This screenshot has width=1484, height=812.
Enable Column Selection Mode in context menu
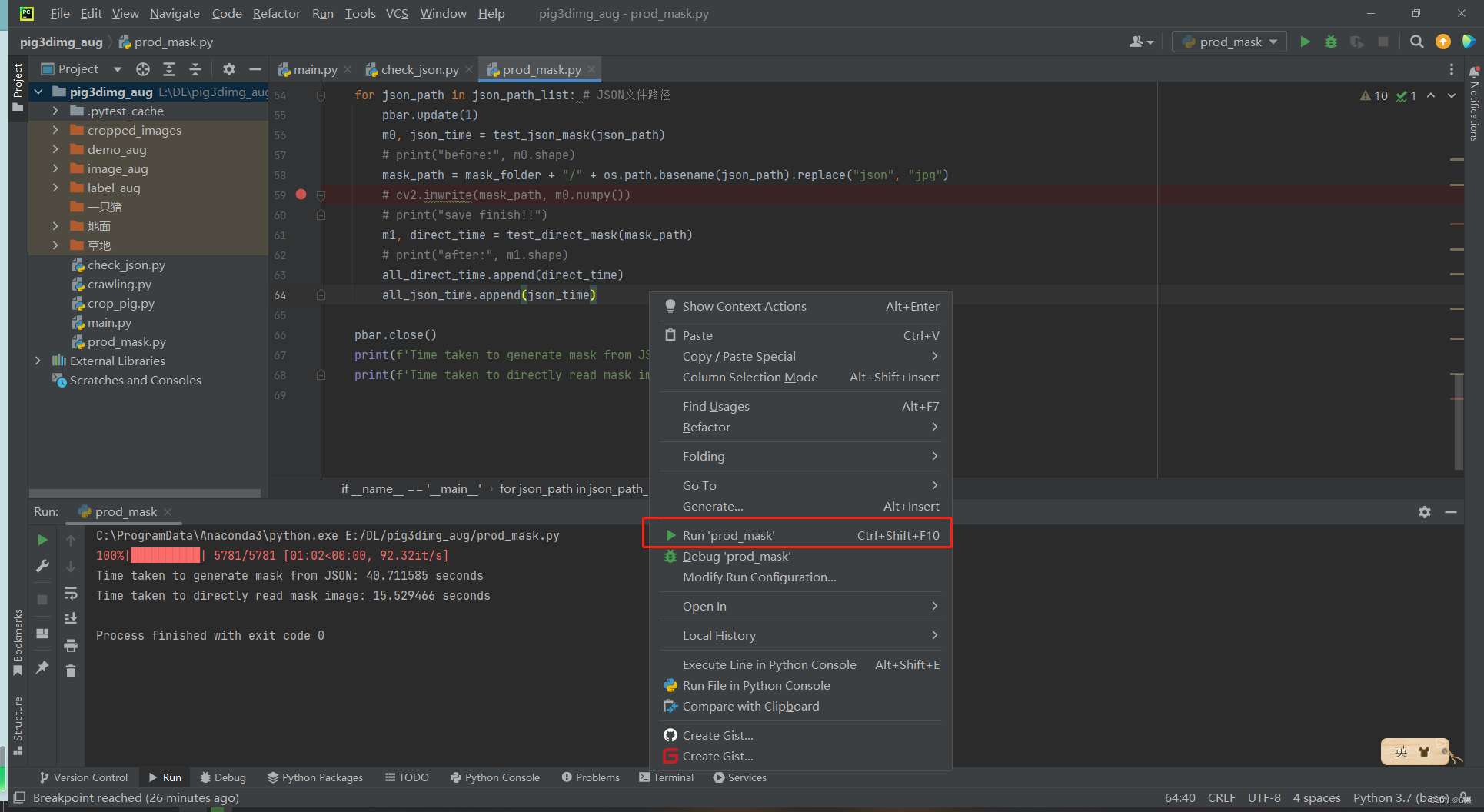tap(750, 377)
